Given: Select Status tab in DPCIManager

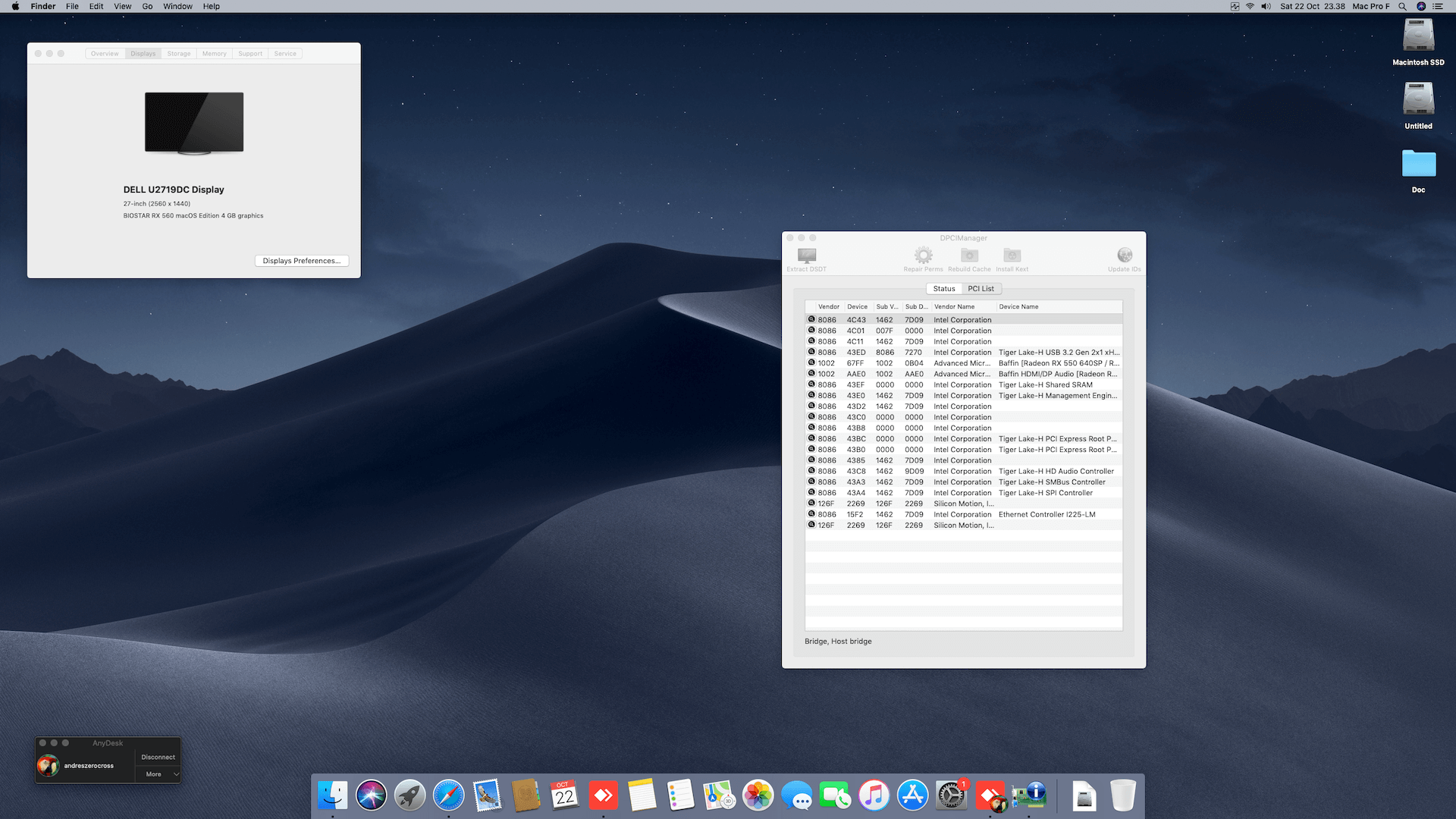Looking at the screenshot, I should (x=944, y=289).
